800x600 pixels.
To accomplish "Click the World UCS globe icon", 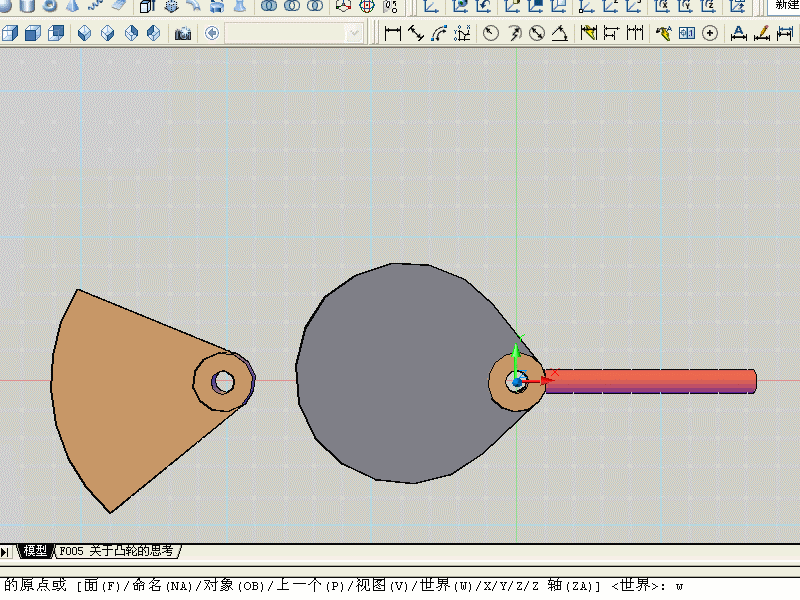I will point(460,6).
